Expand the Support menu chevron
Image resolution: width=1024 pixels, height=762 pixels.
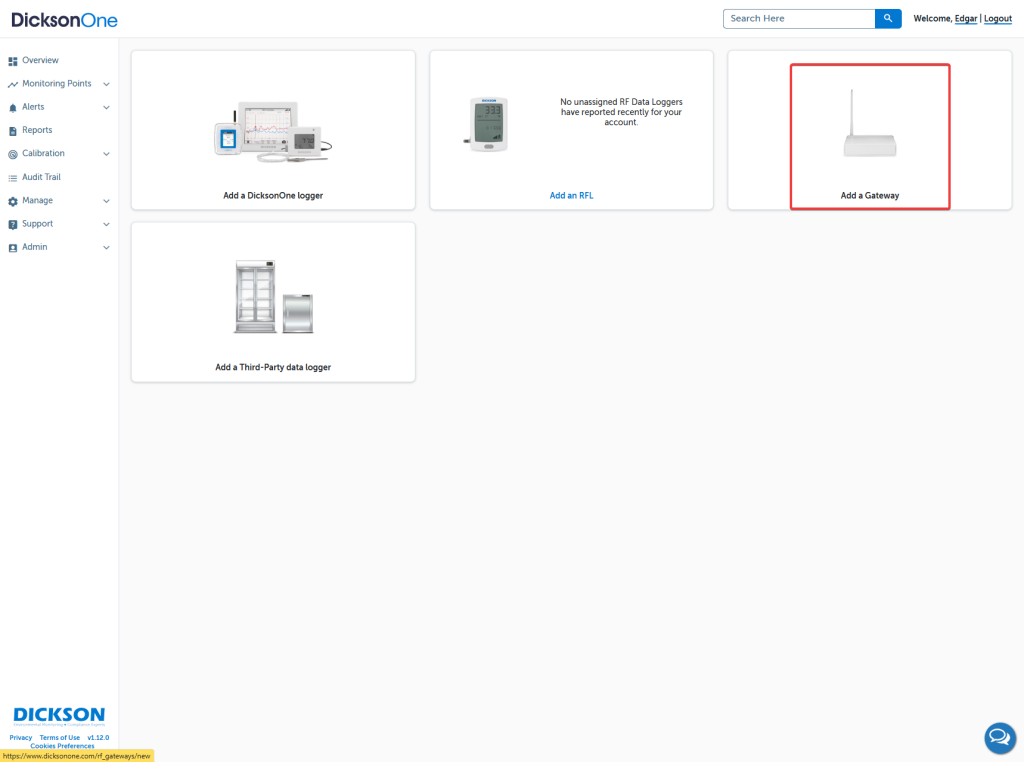(x=106, y=224)
